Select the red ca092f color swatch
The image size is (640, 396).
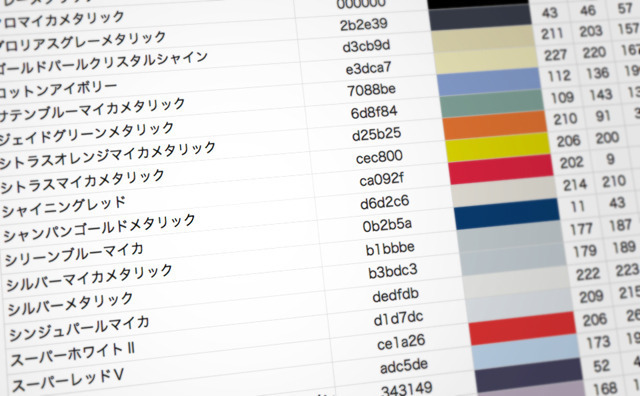click(501, 169)
